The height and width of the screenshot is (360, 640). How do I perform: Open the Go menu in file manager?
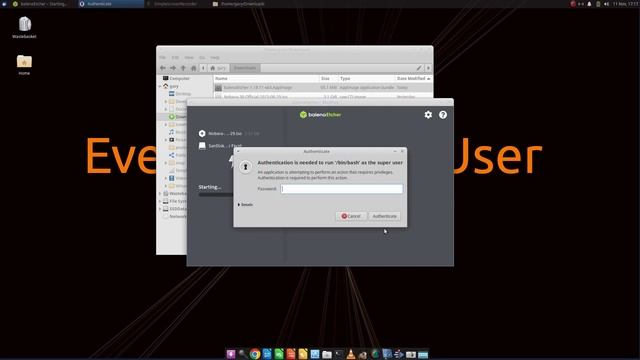click(202, 58)
